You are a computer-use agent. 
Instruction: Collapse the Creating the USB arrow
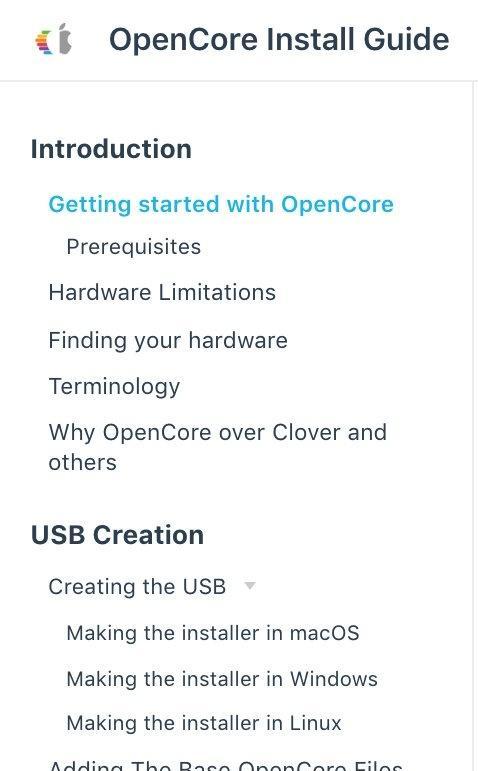[x=250, y=586]
